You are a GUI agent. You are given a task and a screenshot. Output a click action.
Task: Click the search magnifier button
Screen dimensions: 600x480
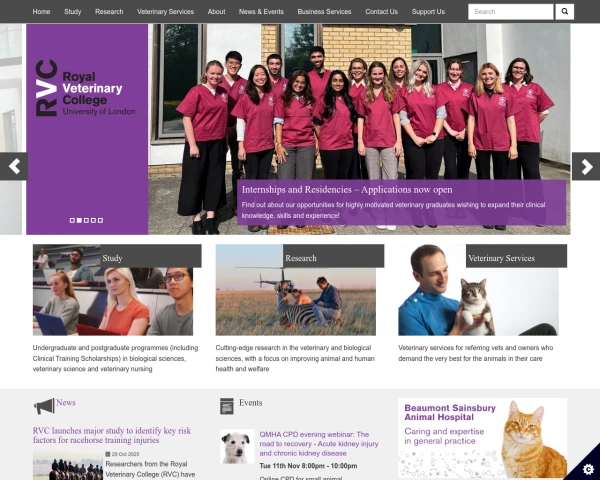click(564, 11)
